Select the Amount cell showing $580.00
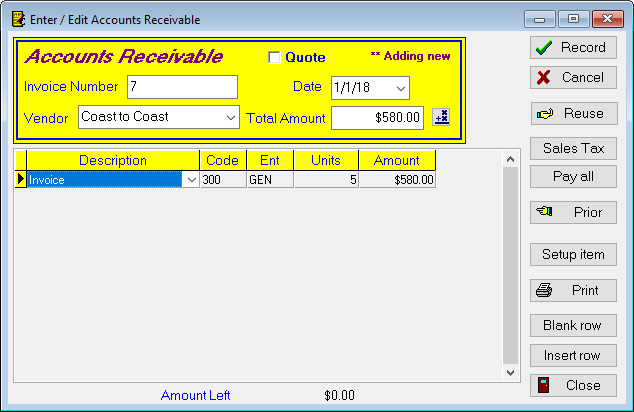Screen dimensions: 634x412 pyautogui.click(x=397, y=180)
